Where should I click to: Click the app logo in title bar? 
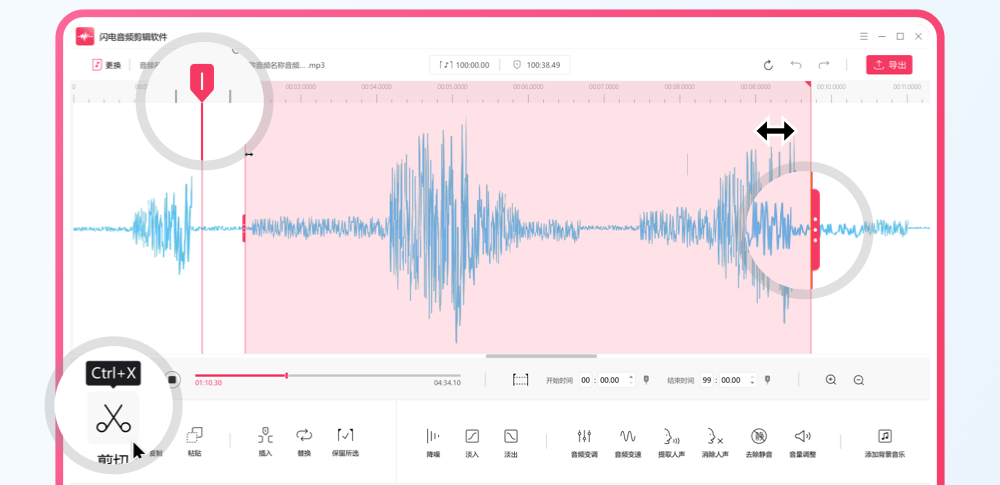(85, 36)
